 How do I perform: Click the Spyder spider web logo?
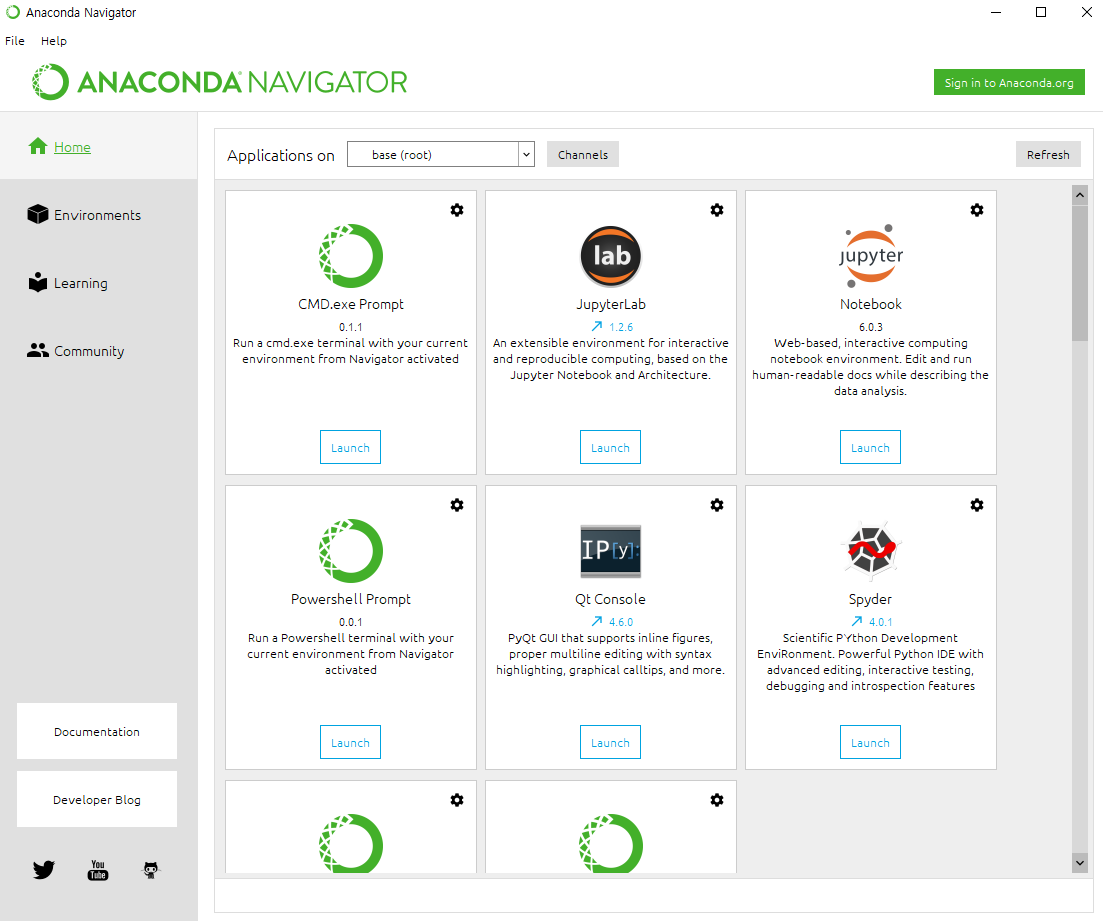point(871,550)
